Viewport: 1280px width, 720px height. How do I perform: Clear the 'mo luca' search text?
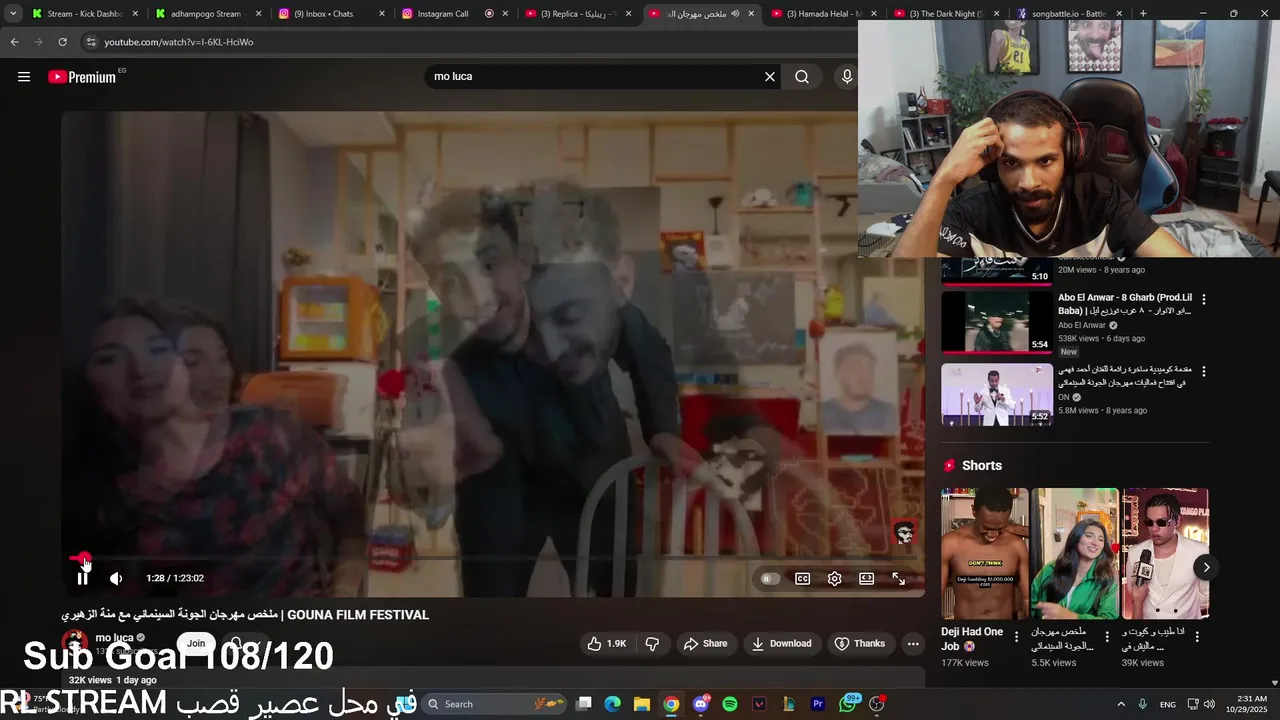(770, 77)
